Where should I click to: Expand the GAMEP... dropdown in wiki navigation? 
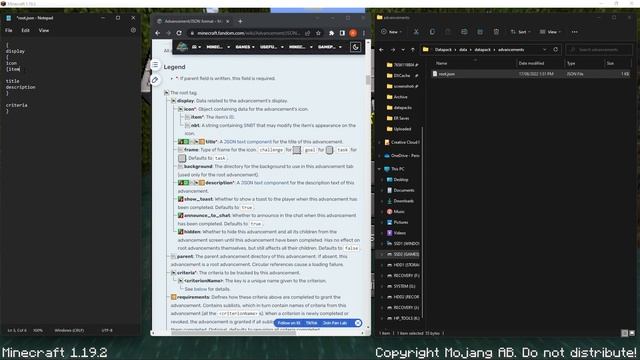click(x=329, y=47)
